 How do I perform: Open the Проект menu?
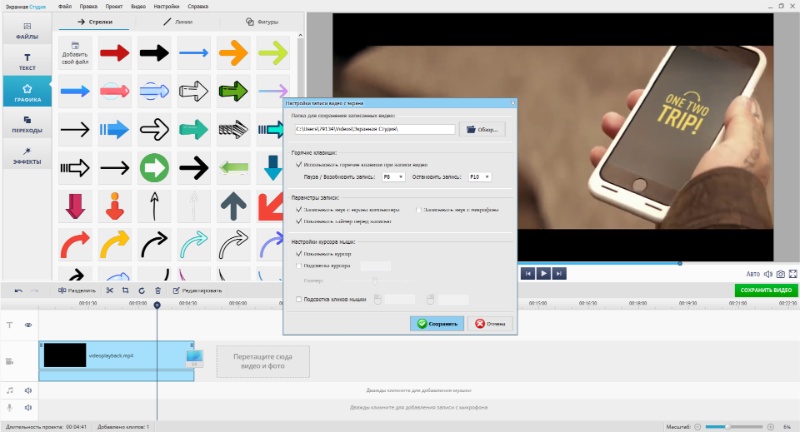point(114,7)
